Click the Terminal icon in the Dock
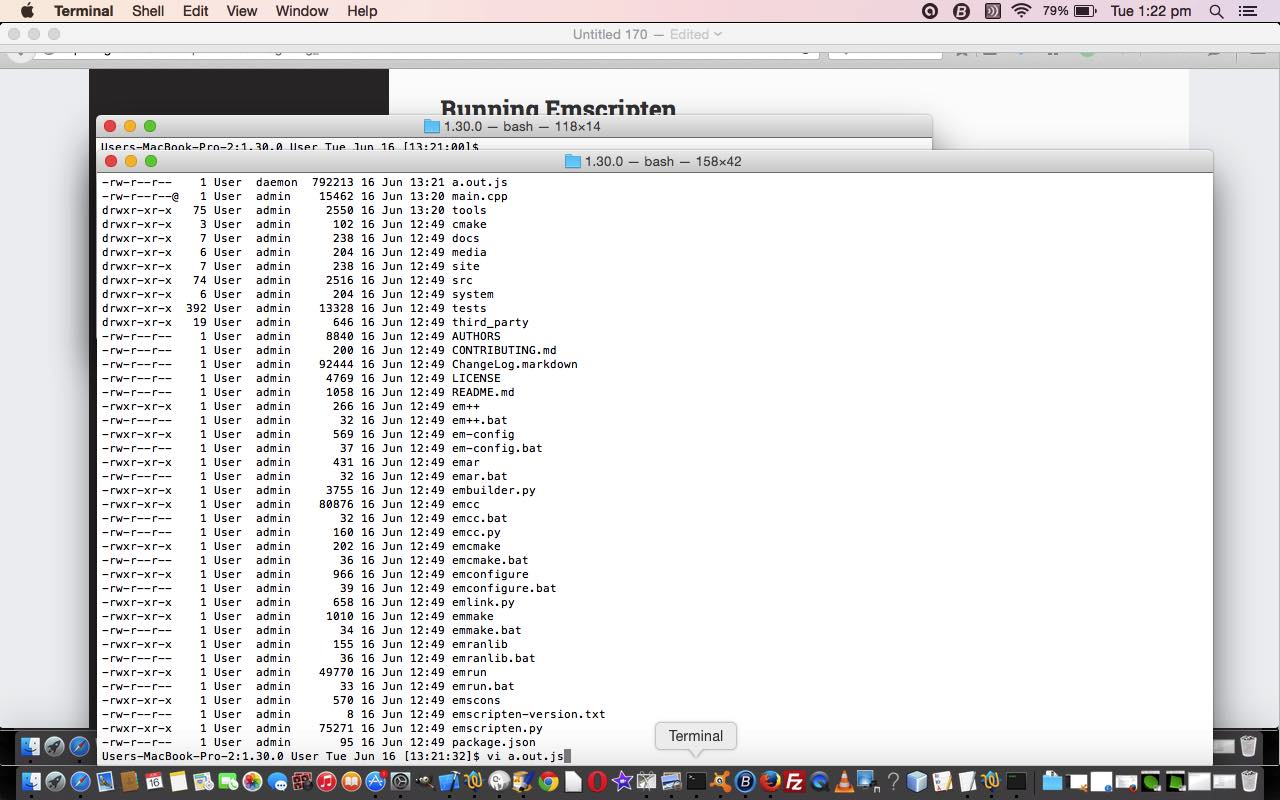This screenshot has height=800, width=1280. point(696,781)
